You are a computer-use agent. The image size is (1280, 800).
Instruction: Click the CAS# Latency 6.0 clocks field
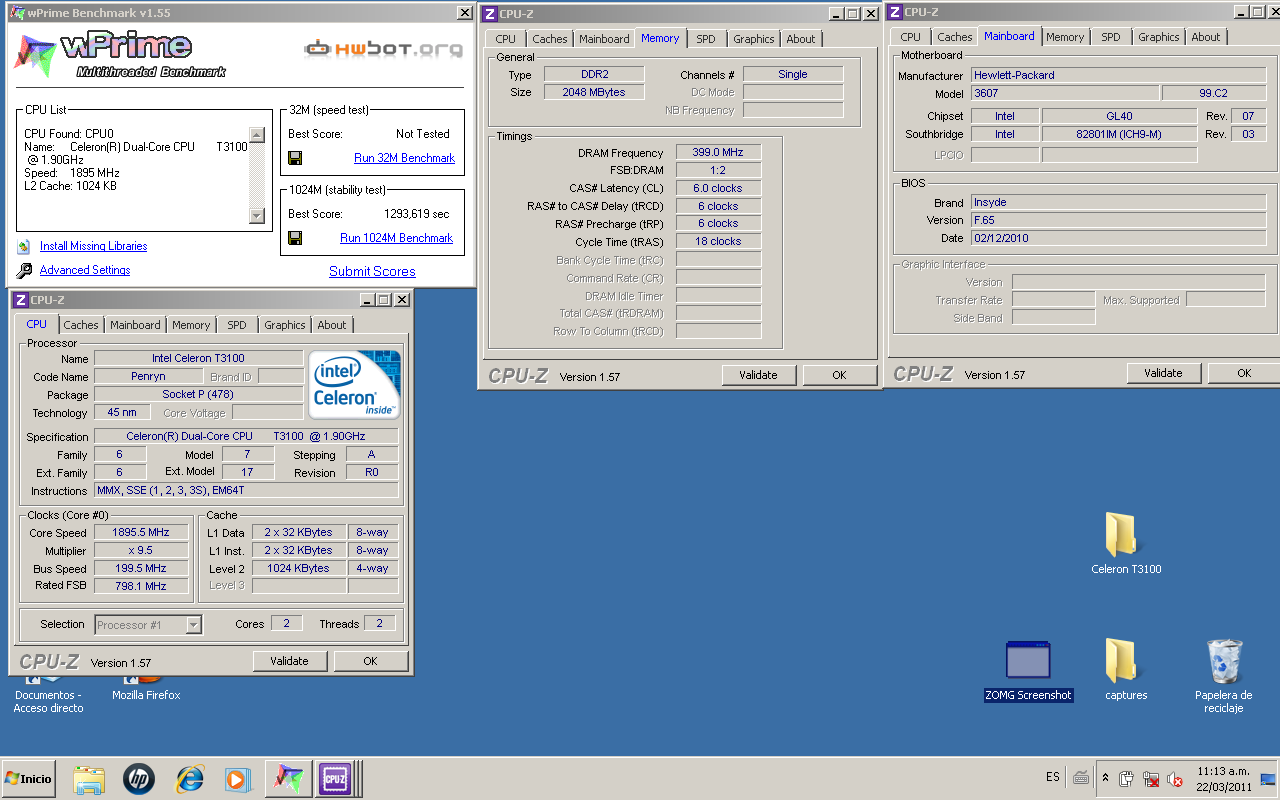718,188
